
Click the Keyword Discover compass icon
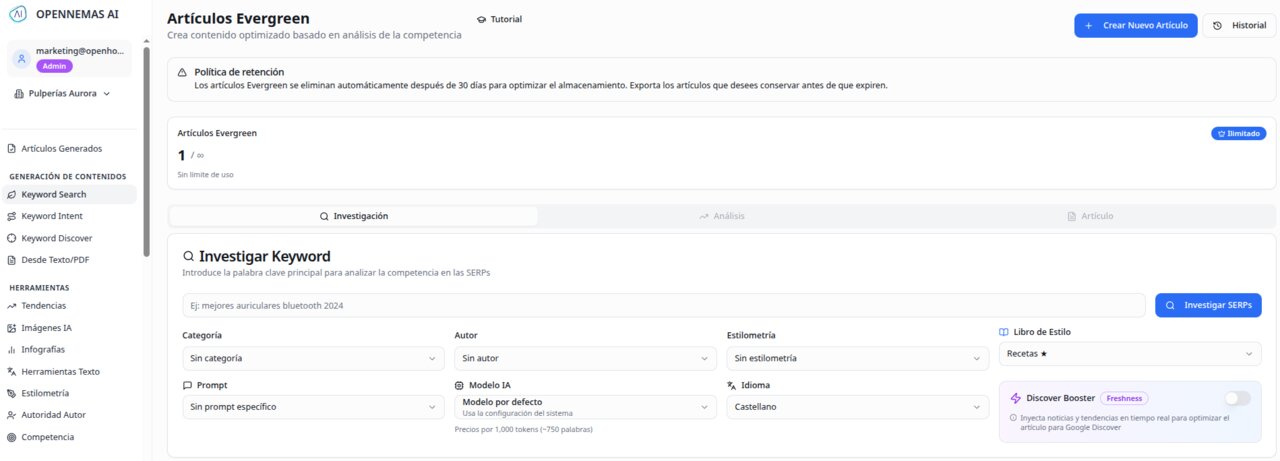pos(12,238)
